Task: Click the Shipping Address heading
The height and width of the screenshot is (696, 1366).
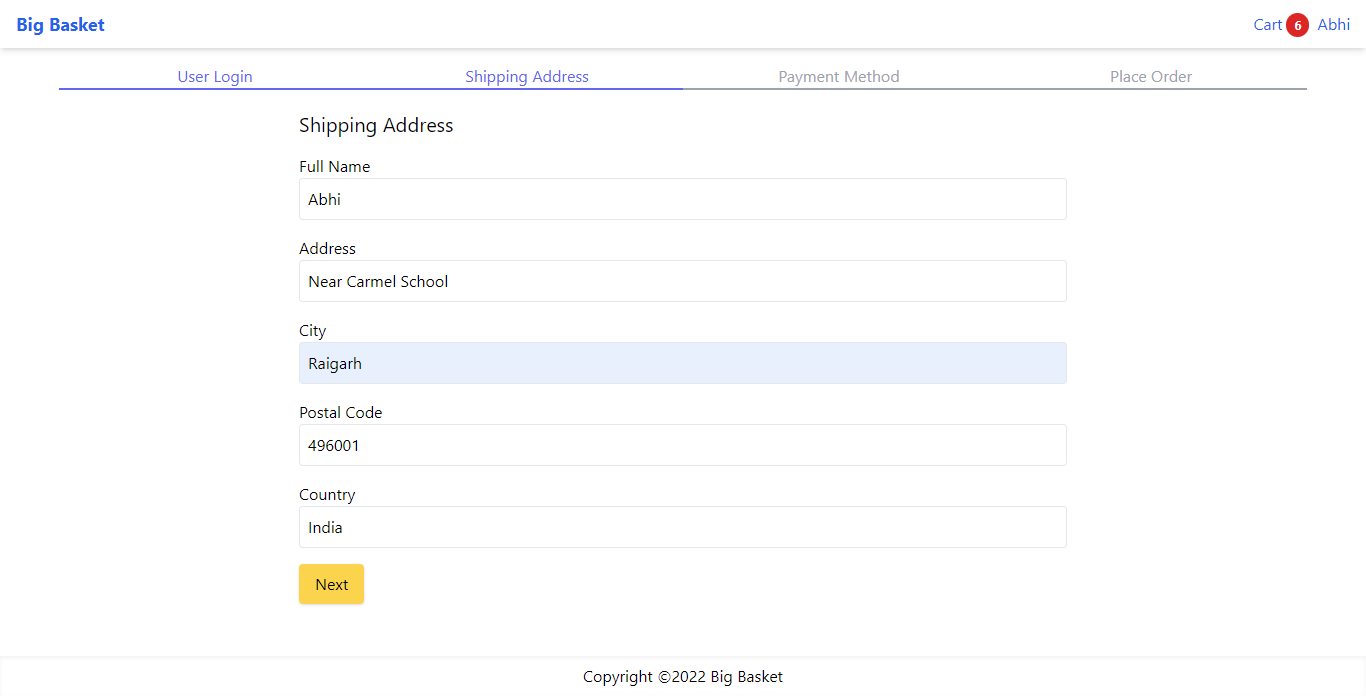Action: point(376,126)
